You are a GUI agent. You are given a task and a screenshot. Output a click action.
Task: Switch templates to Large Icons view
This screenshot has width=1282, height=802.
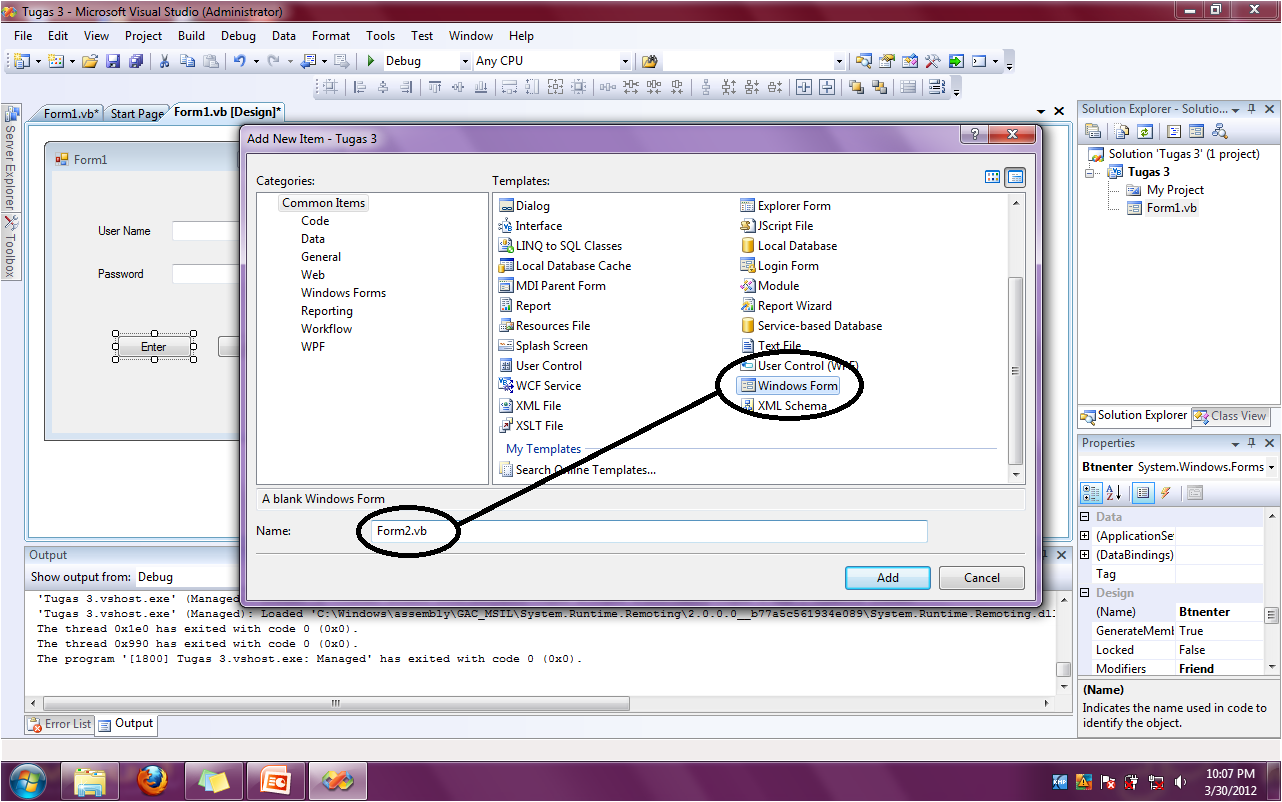pos(992,177)
